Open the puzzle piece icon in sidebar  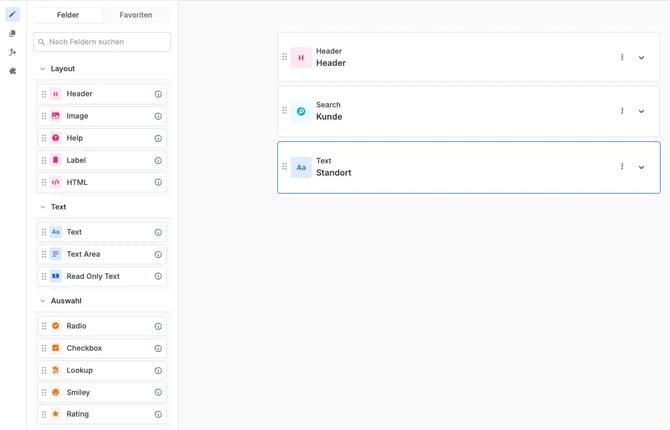[12, 71]
